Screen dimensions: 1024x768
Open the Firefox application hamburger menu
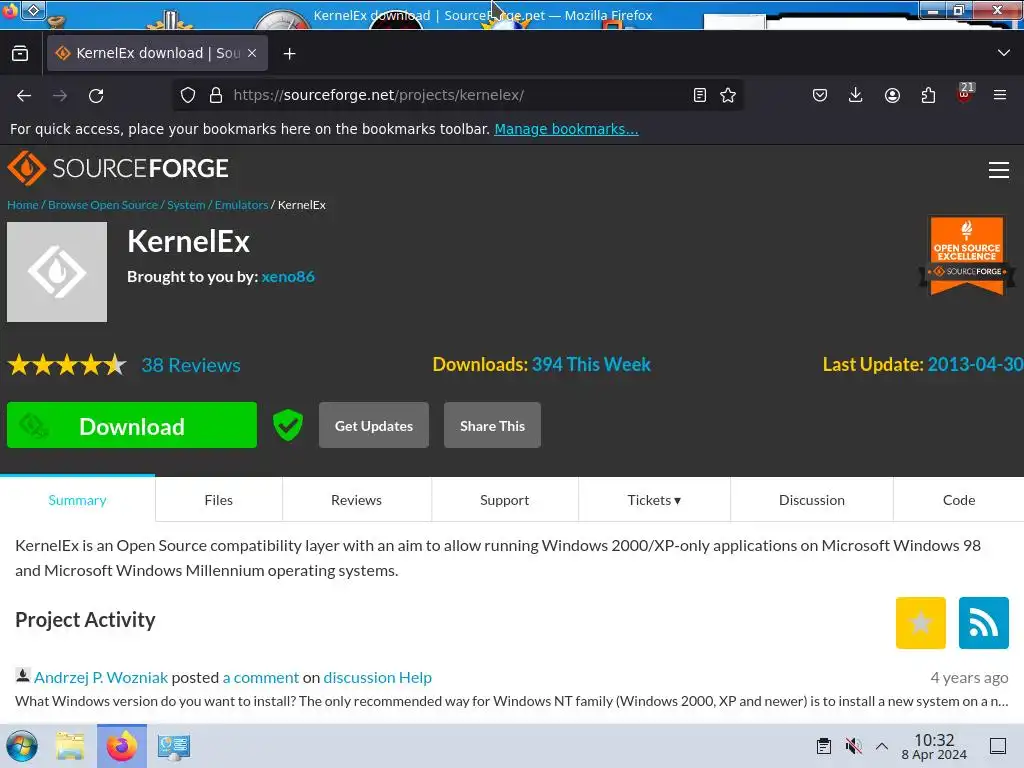coord(1000,95)
